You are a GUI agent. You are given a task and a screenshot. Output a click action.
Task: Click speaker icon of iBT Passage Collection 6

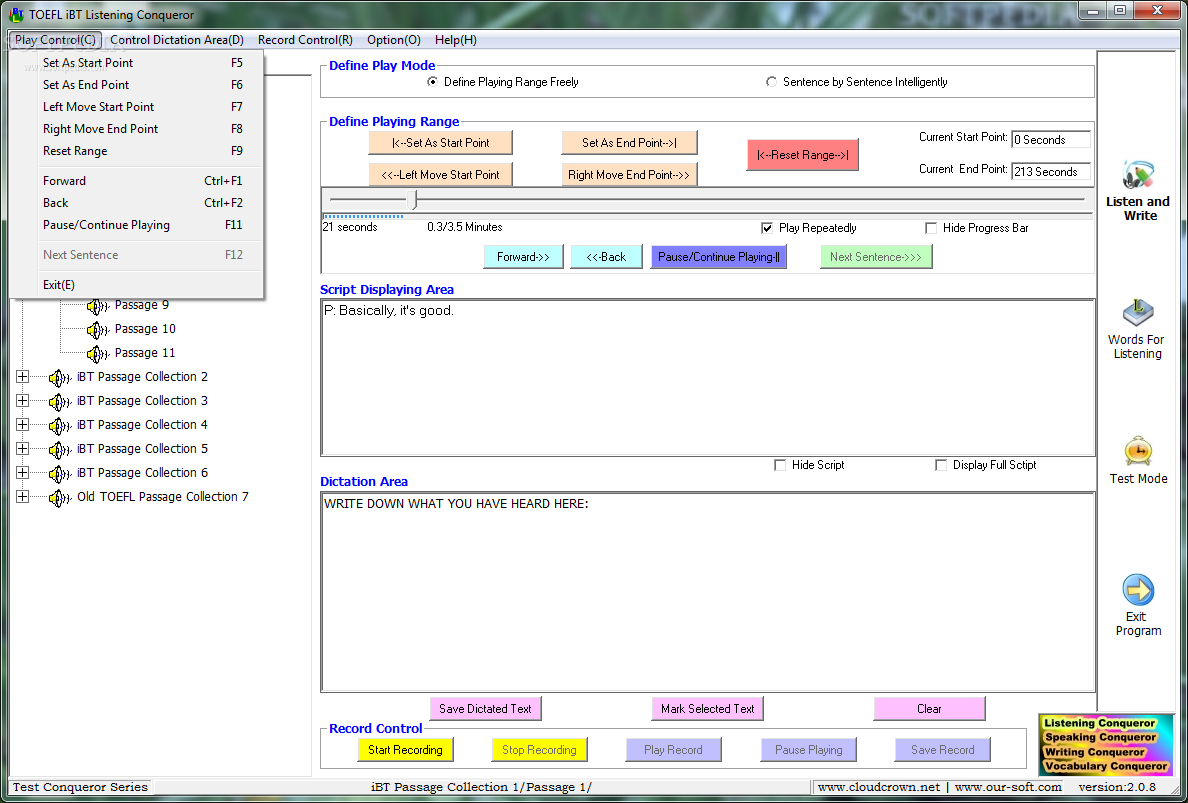pyautogui.click(x=60, y=473)
